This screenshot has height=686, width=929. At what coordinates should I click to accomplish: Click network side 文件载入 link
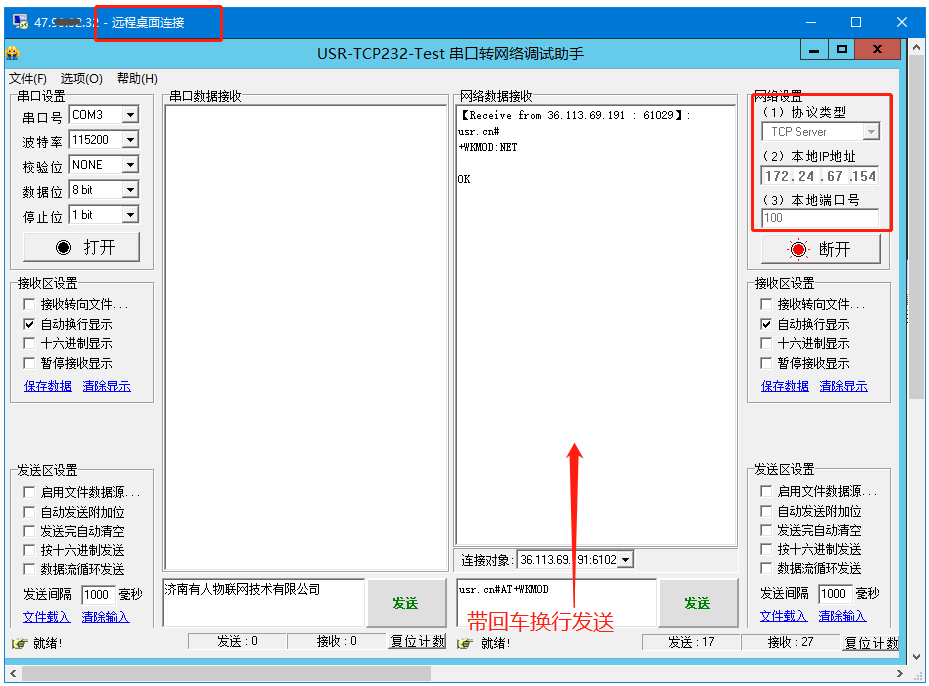pyautogui.click(x=783, y=616)
